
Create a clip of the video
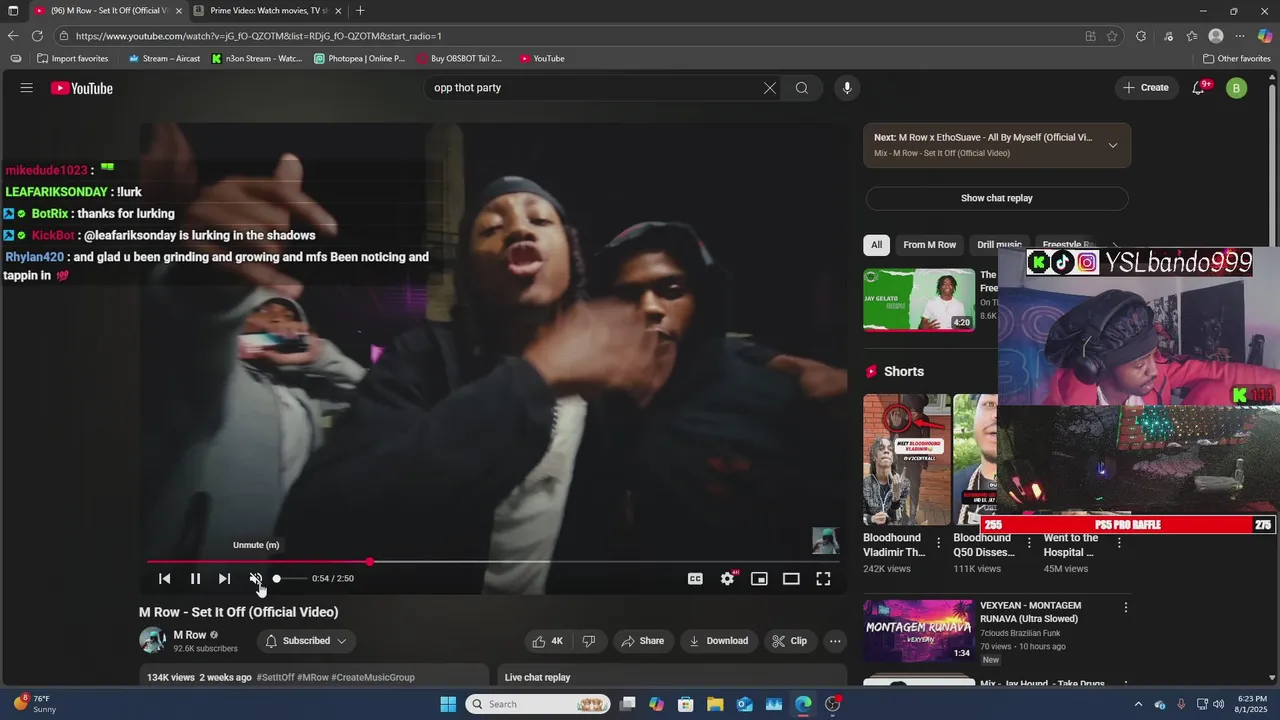click(x=790, y=641)
